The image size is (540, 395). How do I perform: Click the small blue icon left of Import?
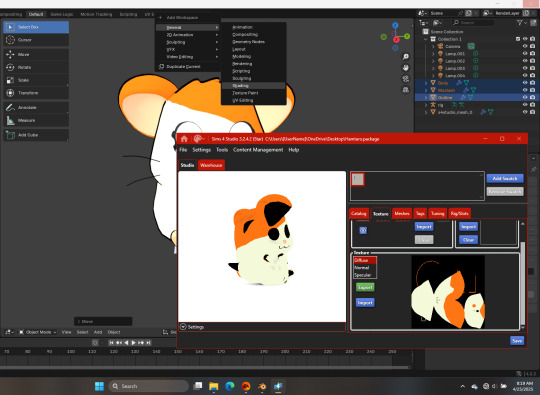point(363,230)
